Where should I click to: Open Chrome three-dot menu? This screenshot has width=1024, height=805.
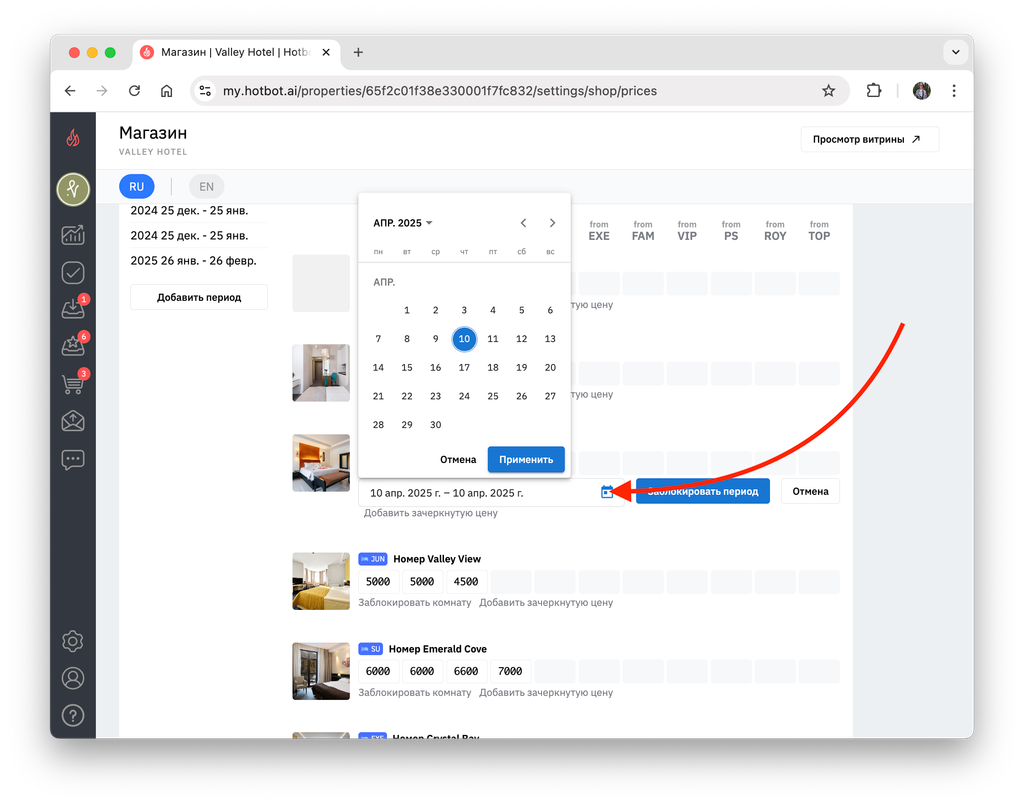click(x=953, y=91)
